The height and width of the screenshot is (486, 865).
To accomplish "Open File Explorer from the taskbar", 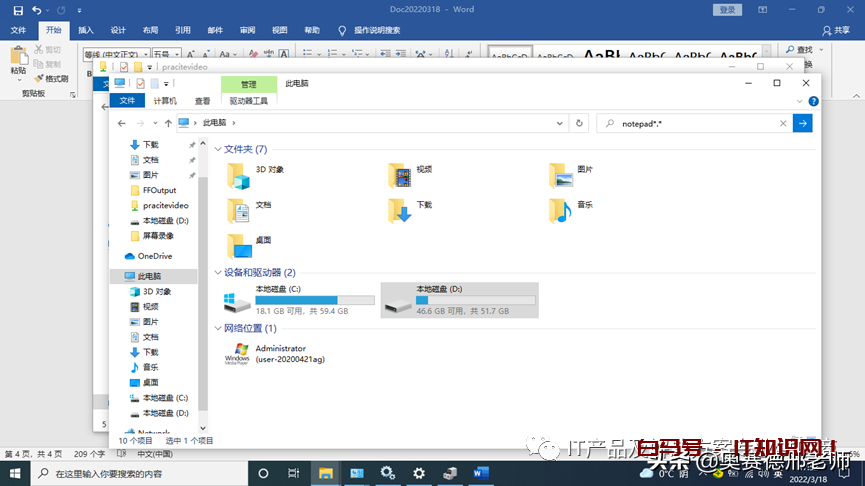I will click(x=325, y=473).
